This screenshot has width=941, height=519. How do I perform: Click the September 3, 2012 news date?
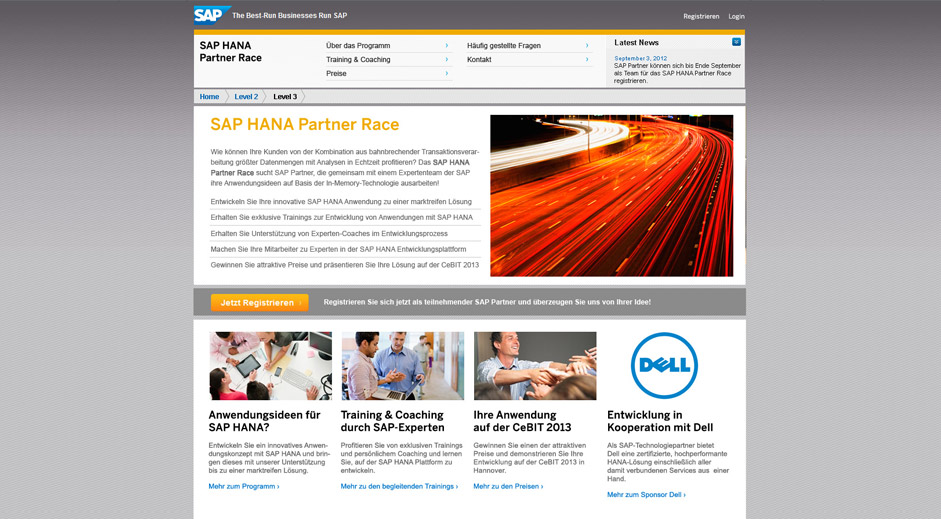(640, 58)
